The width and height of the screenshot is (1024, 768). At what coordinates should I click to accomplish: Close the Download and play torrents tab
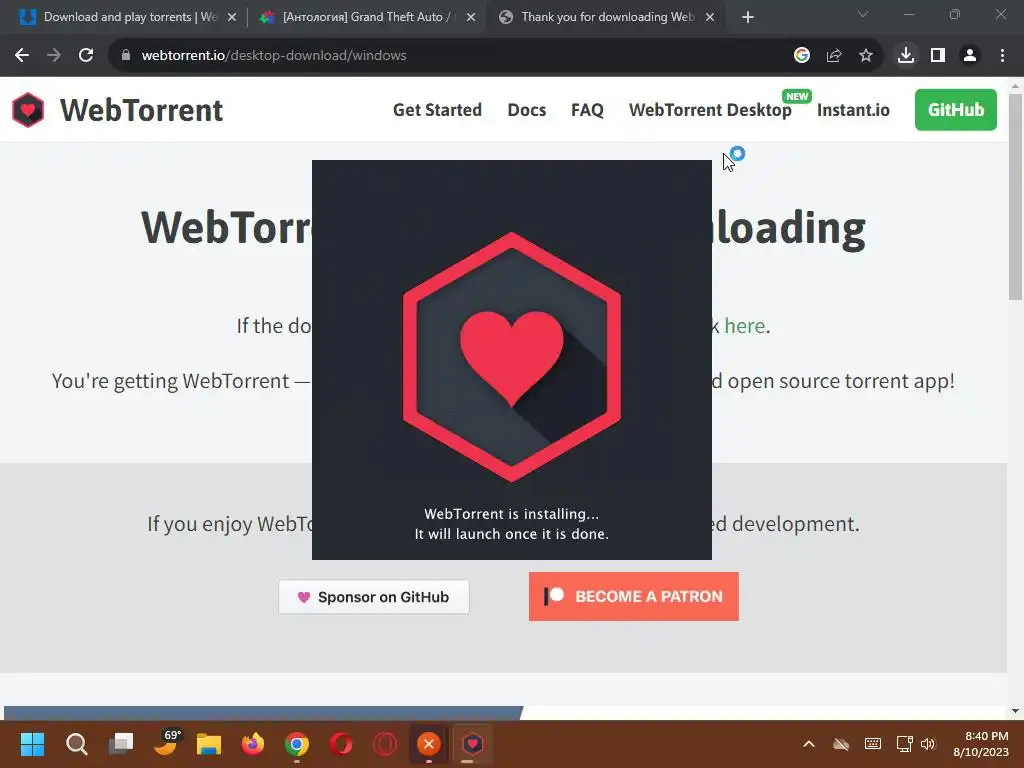click(x=232, y=17)
